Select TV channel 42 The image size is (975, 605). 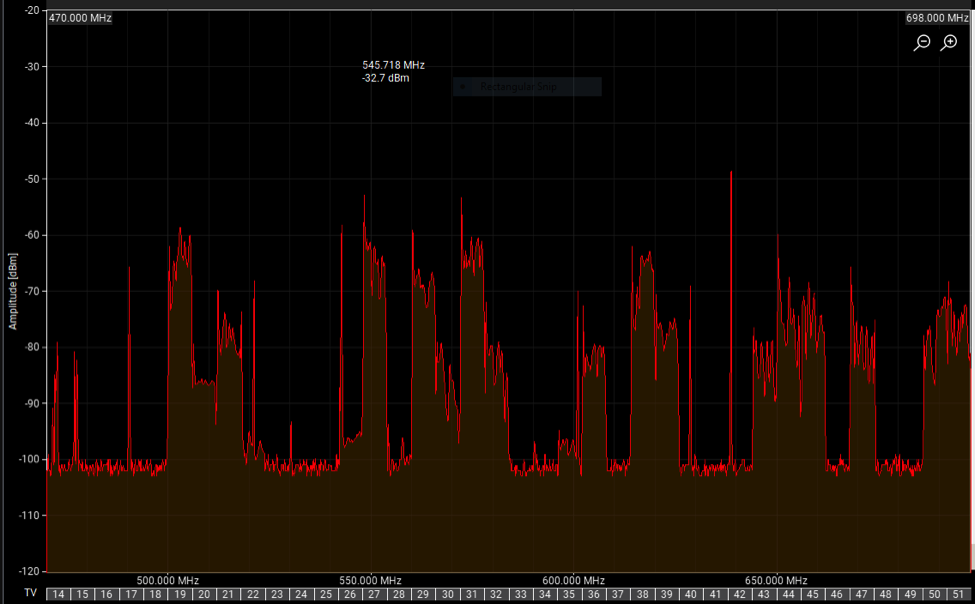(x=740, y=594)
